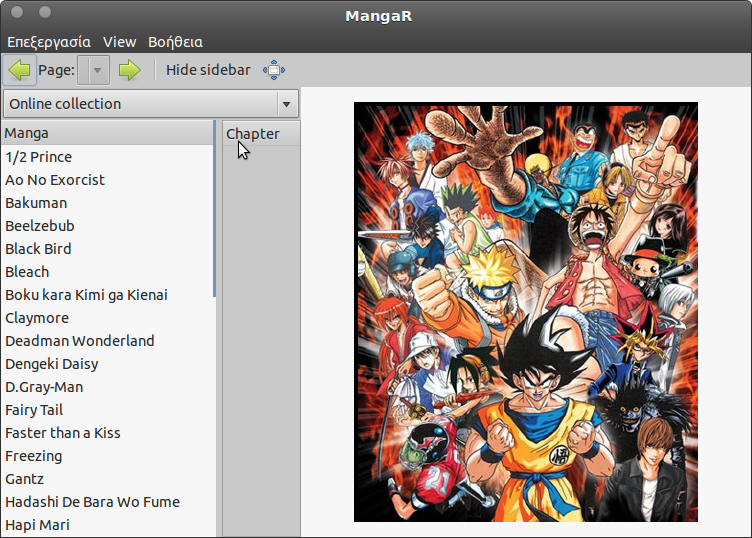
Task: Open the Βοήθεια menu
Action: [x=175, y=42]
